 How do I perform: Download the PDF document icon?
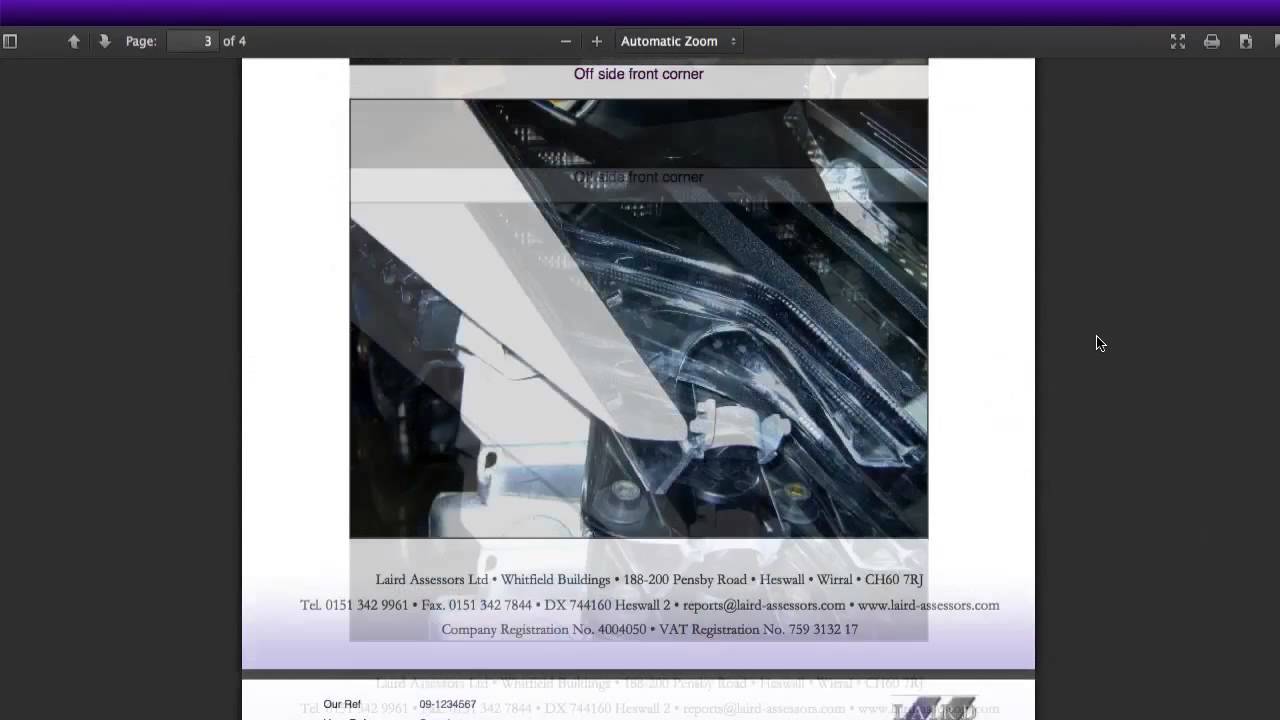[x=1246, y=41]
